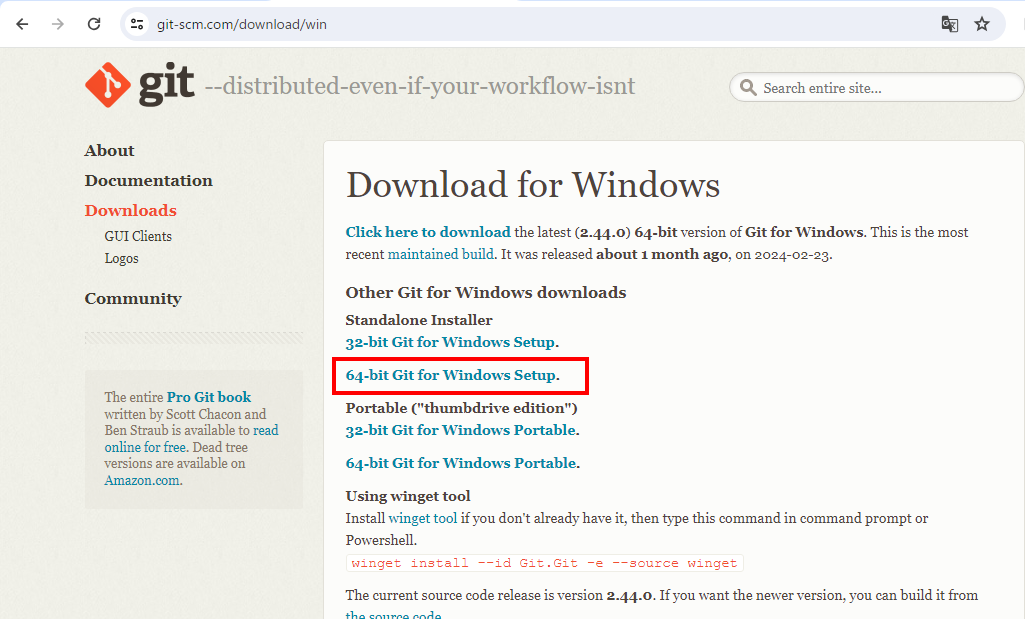Bookmark this page with star icon
This screenshot has height=619, width=1025.
point(982,24)
